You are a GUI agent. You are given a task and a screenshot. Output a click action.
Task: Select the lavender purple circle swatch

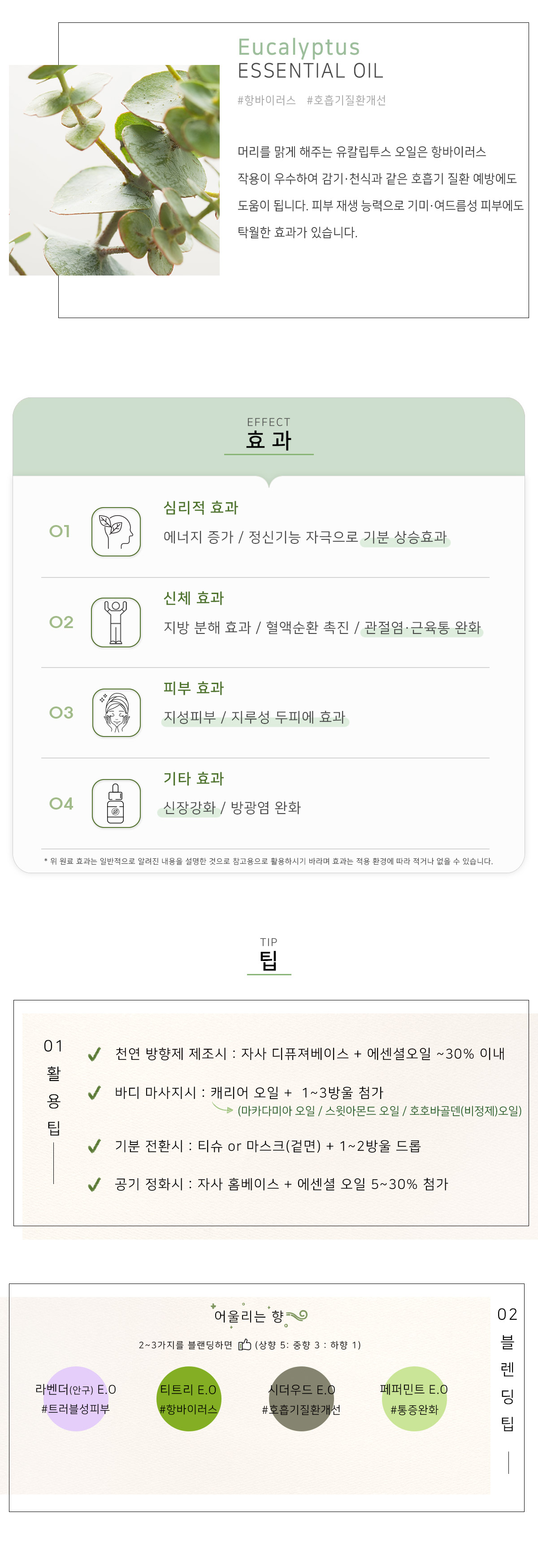coord(76,1398)
